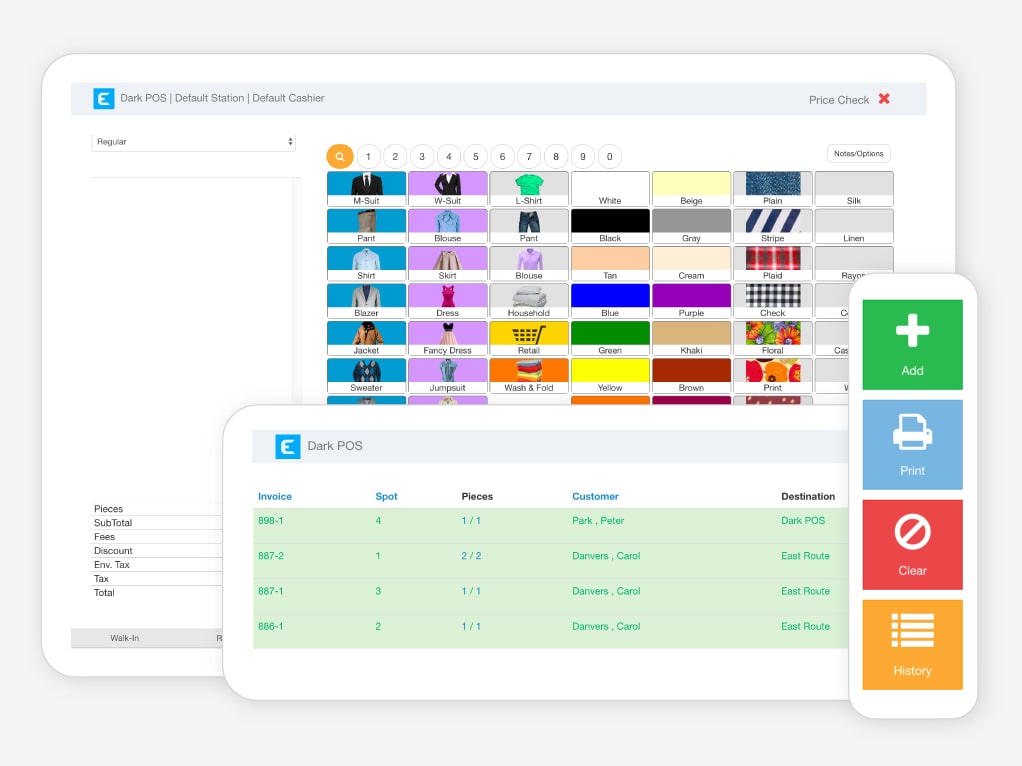Close the Price Check window

[x=886, y=100]
